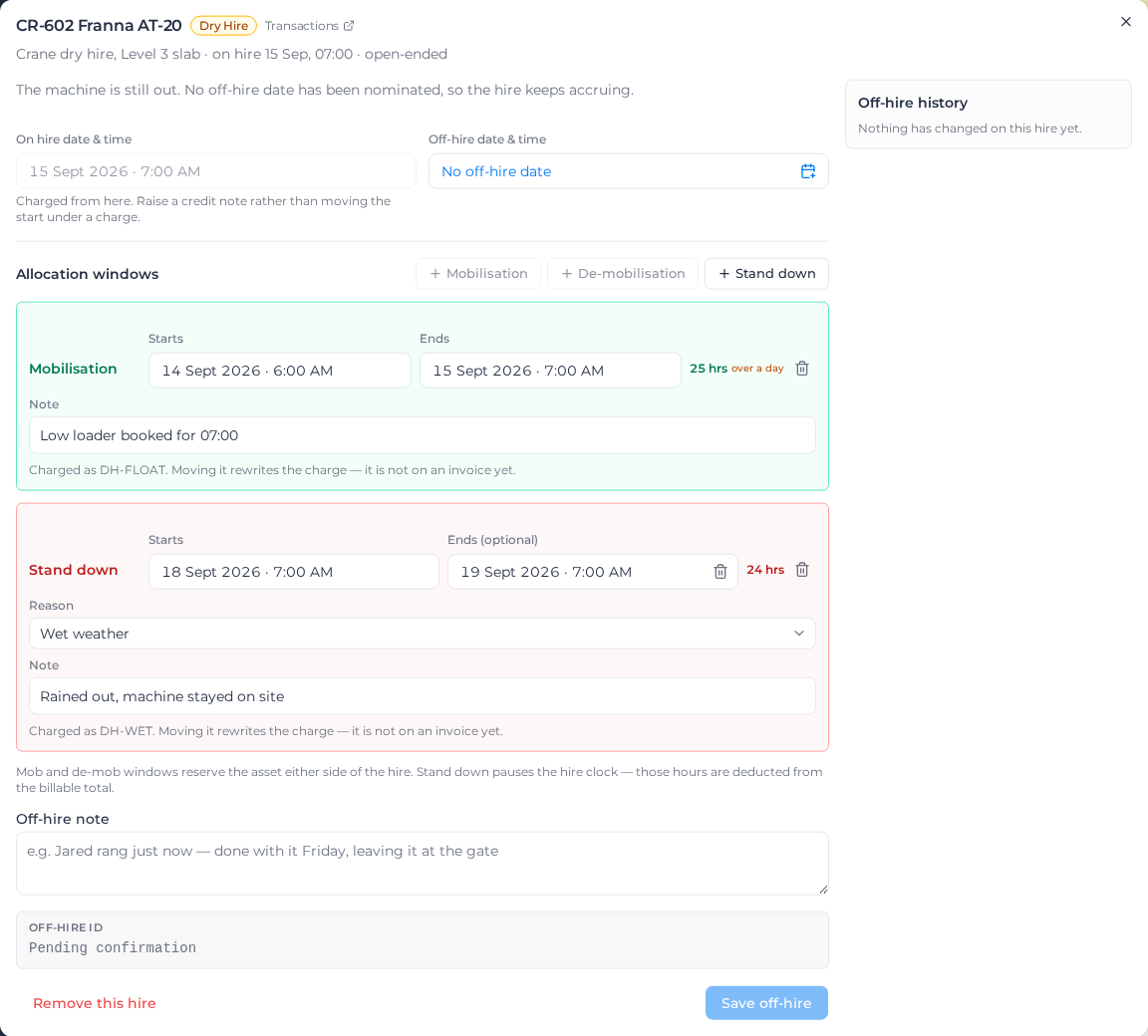This screenshot has width=1148, height=1036.
Task: Edit Stand down start 18 Sept 2026
Action: pyautogui.click(x=294, y=572)
